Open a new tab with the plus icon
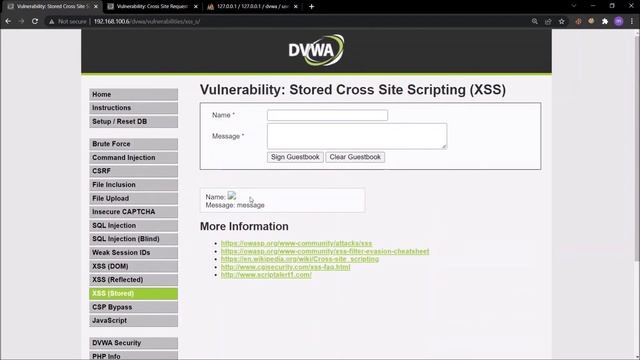Viewport: 640px width, 360px height. pos(311,7)
